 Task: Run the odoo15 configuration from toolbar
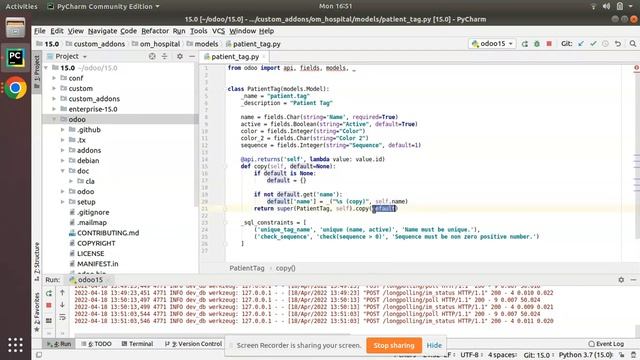525,44
